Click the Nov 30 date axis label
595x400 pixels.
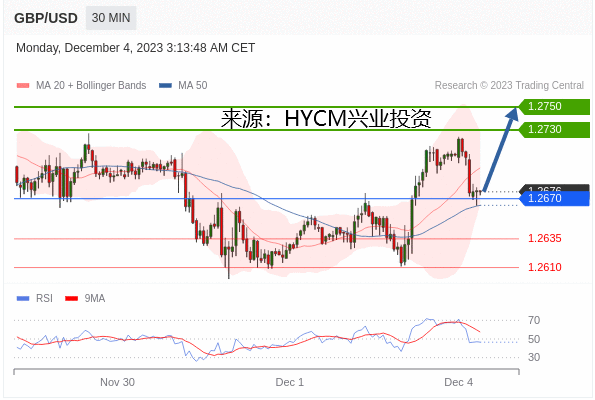(117, 382)
